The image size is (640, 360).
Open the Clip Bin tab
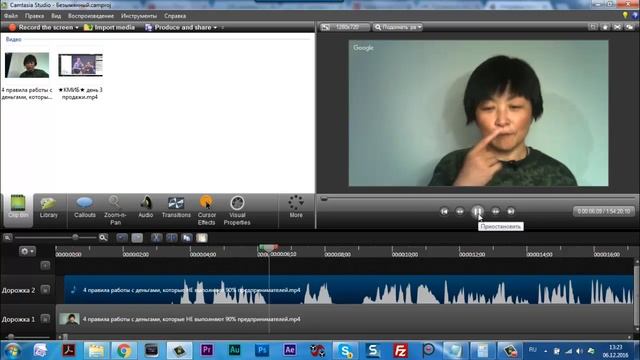[x=18, y=210]
